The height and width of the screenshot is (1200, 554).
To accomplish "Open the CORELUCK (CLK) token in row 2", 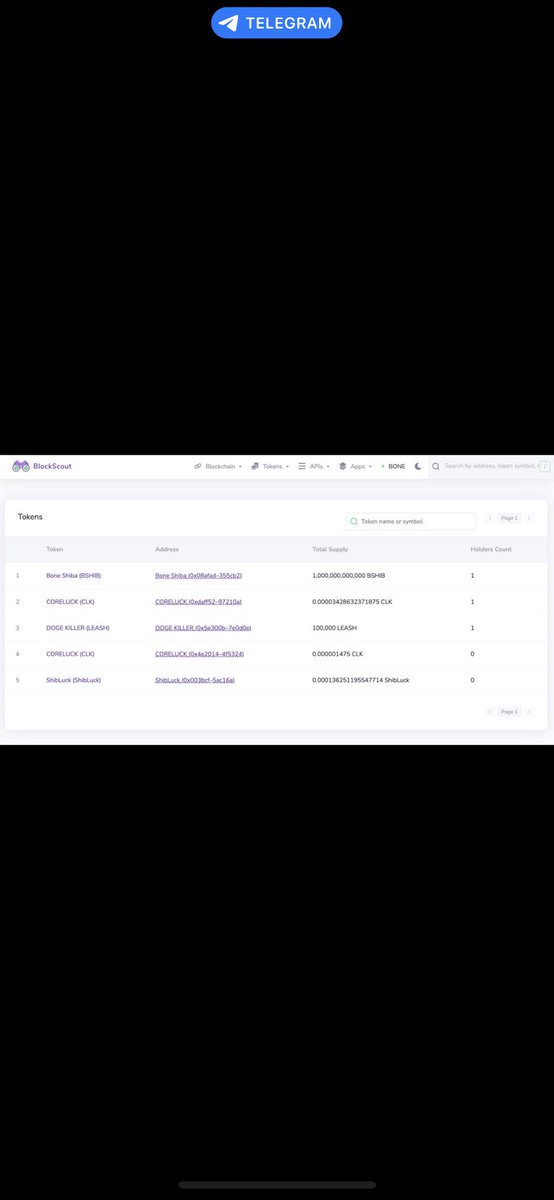I will 70,602.
